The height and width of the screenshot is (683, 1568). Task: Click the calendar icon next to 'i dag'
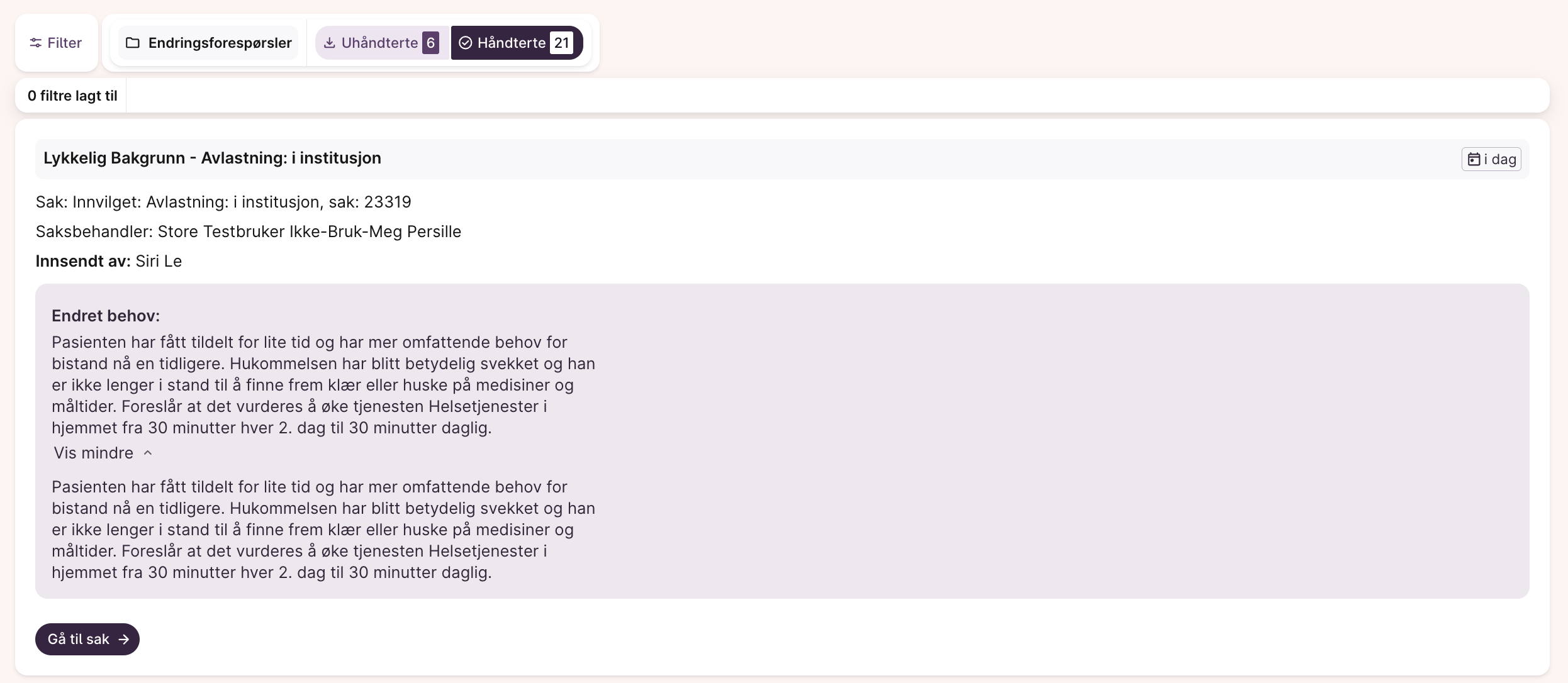click(x=1474, y=159)
